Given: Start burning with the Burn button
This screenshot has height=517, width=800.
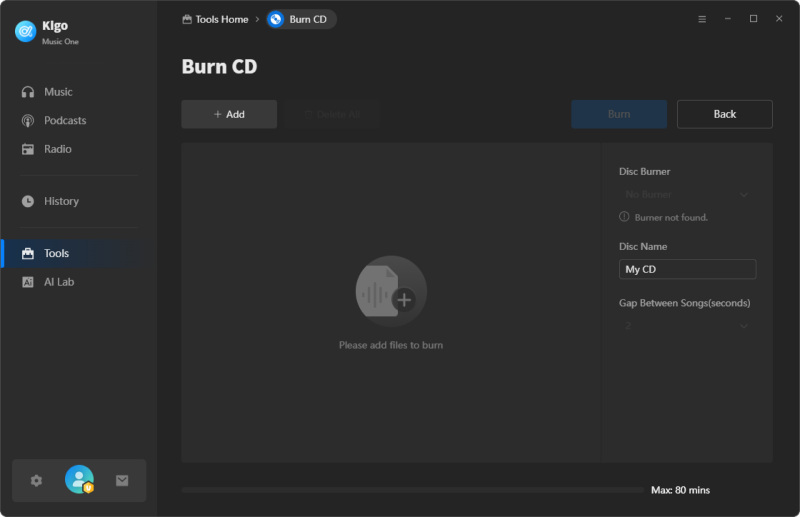Looking at the screenshot, I should pyautogui.click(x=619, y=114).
